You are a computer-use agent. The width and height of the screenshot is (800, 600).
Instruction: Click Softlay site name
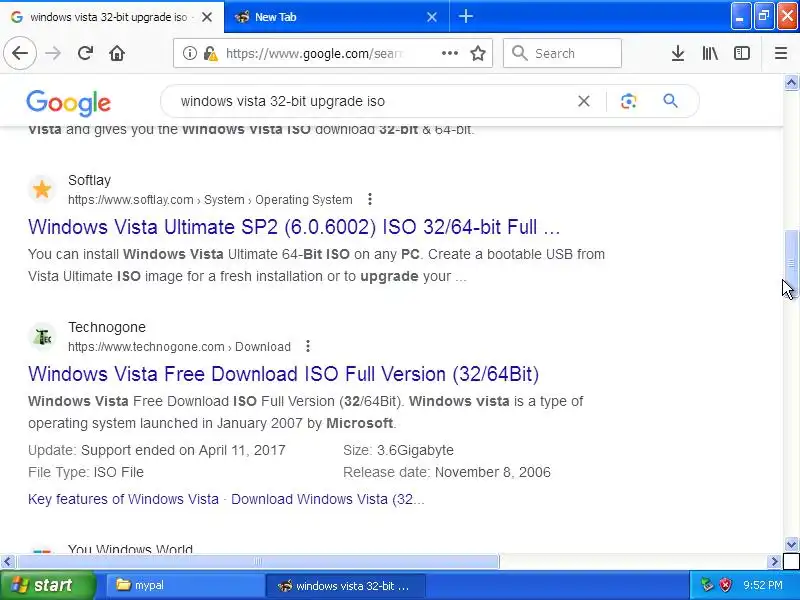[x=89, y=180]
